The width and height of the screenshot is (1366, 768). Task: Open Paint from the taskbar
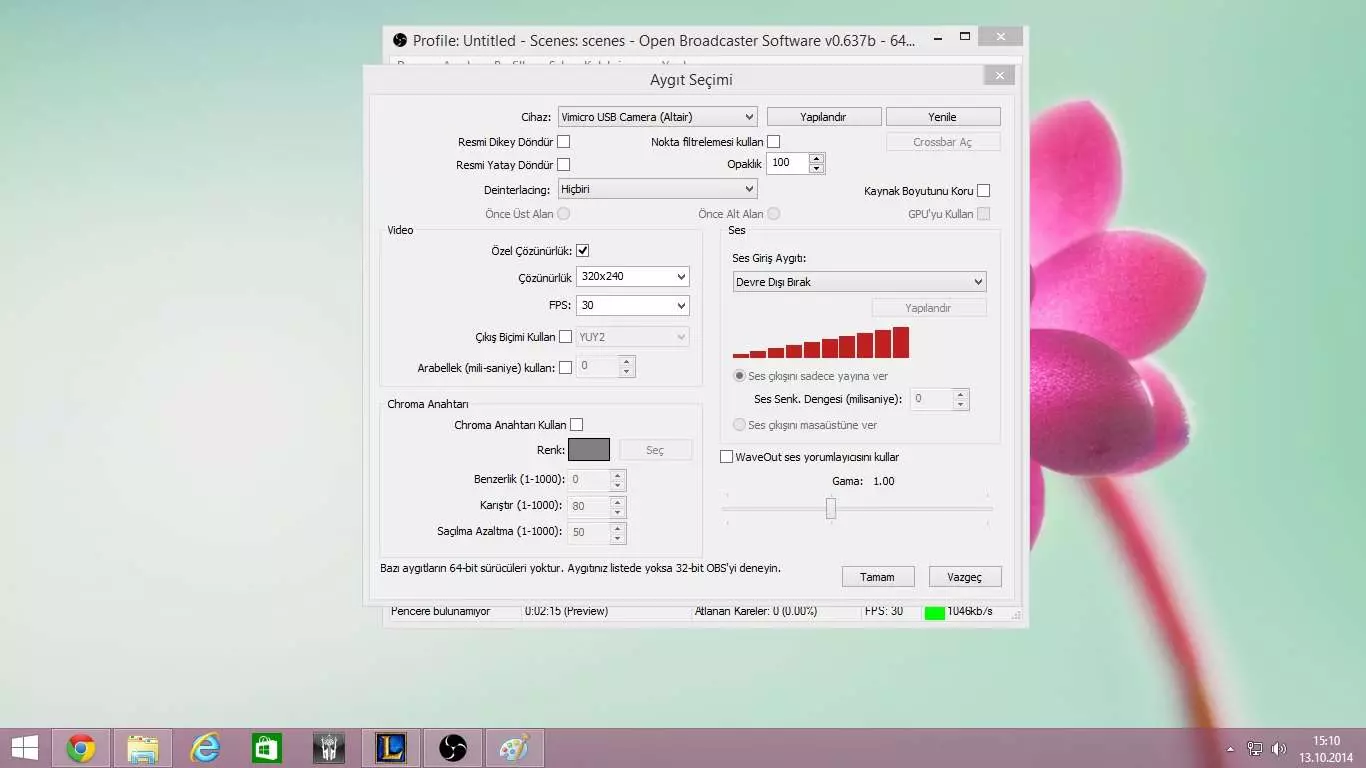coord(515,748)
